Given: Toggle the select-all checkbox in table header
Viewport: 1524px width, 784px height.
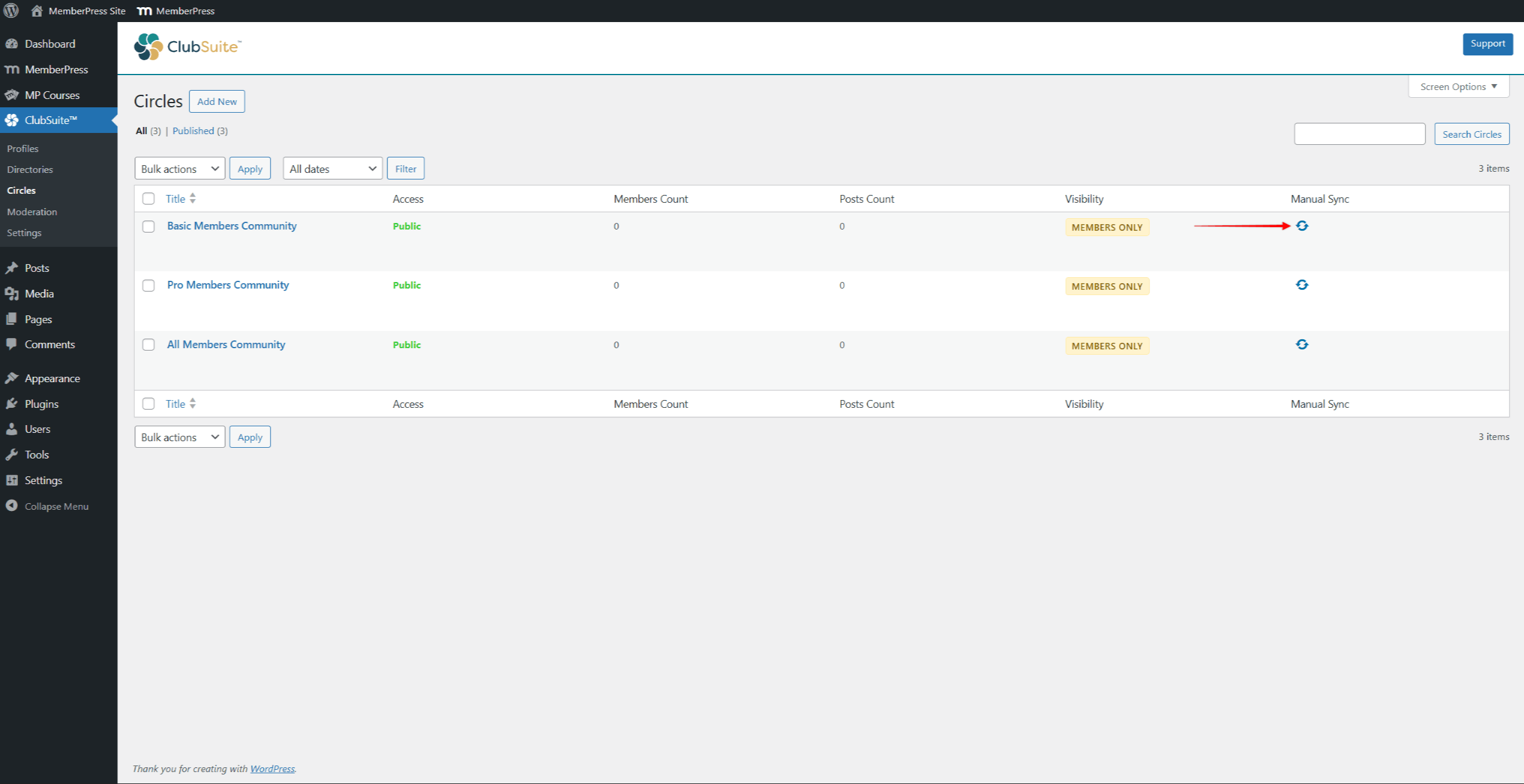Looking at the screenshot, I should click(148, 199).
